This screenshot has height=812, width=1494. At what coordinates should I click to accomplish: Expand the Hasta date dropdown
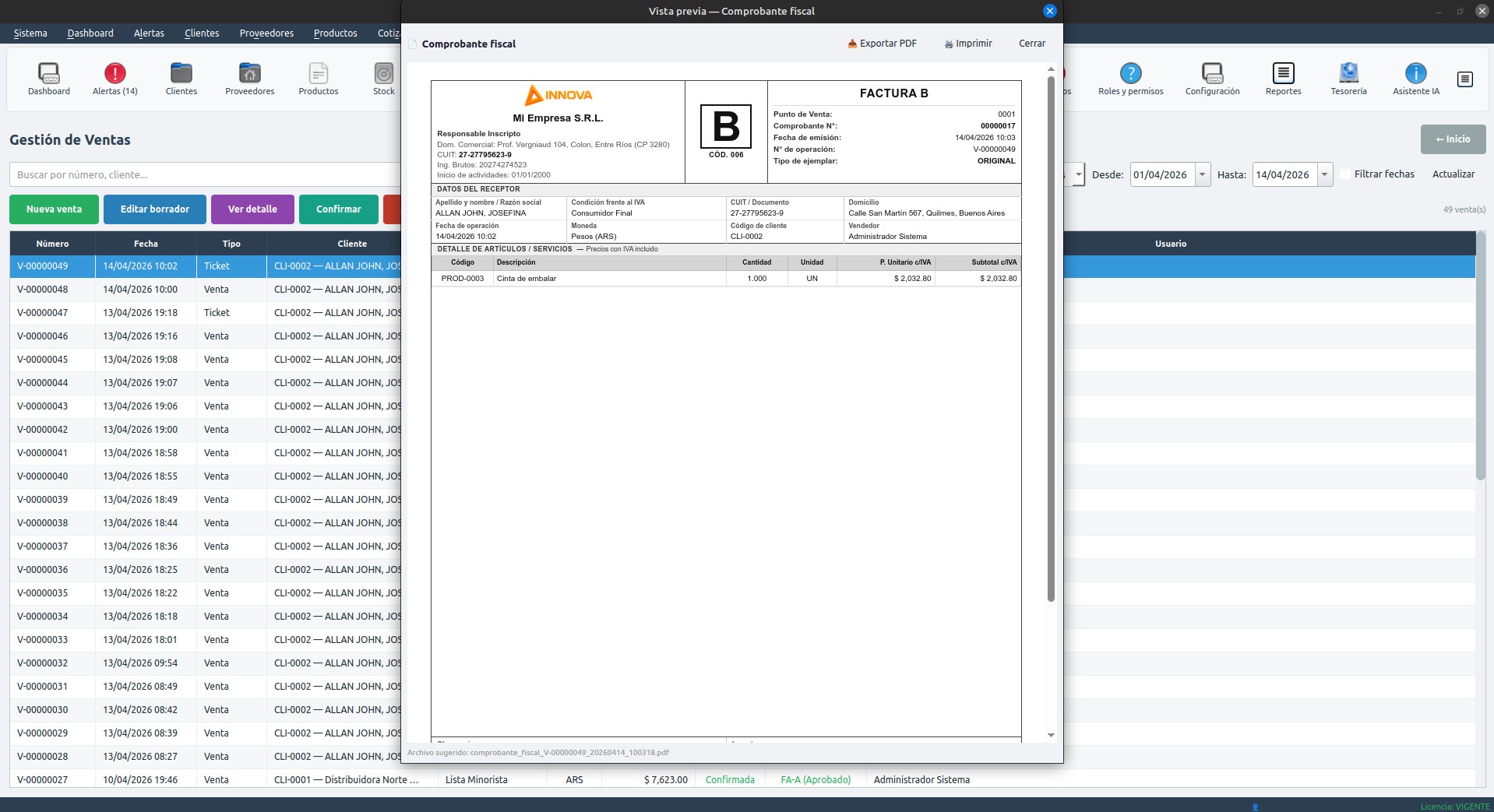[x=1324, y=174]
